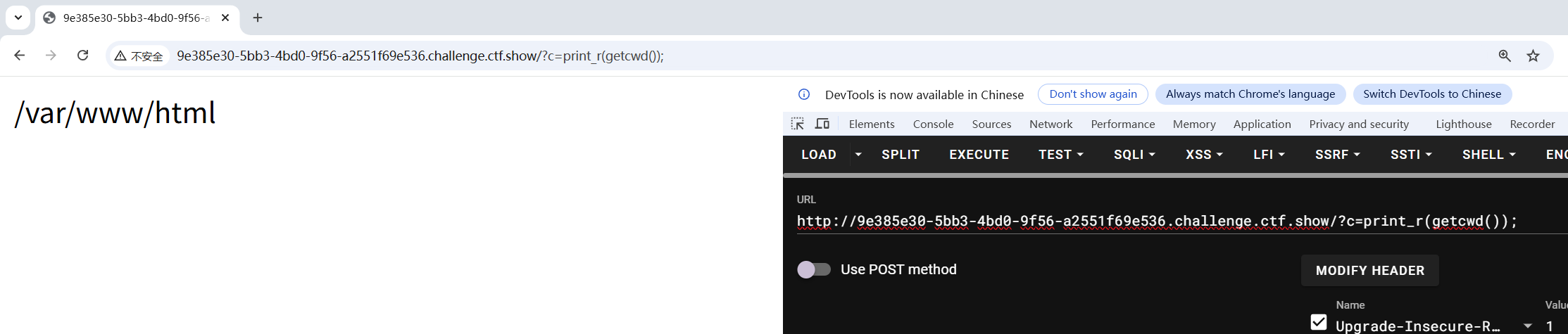Expand the LOAD dropdown arrow

(x=858, y=154)
